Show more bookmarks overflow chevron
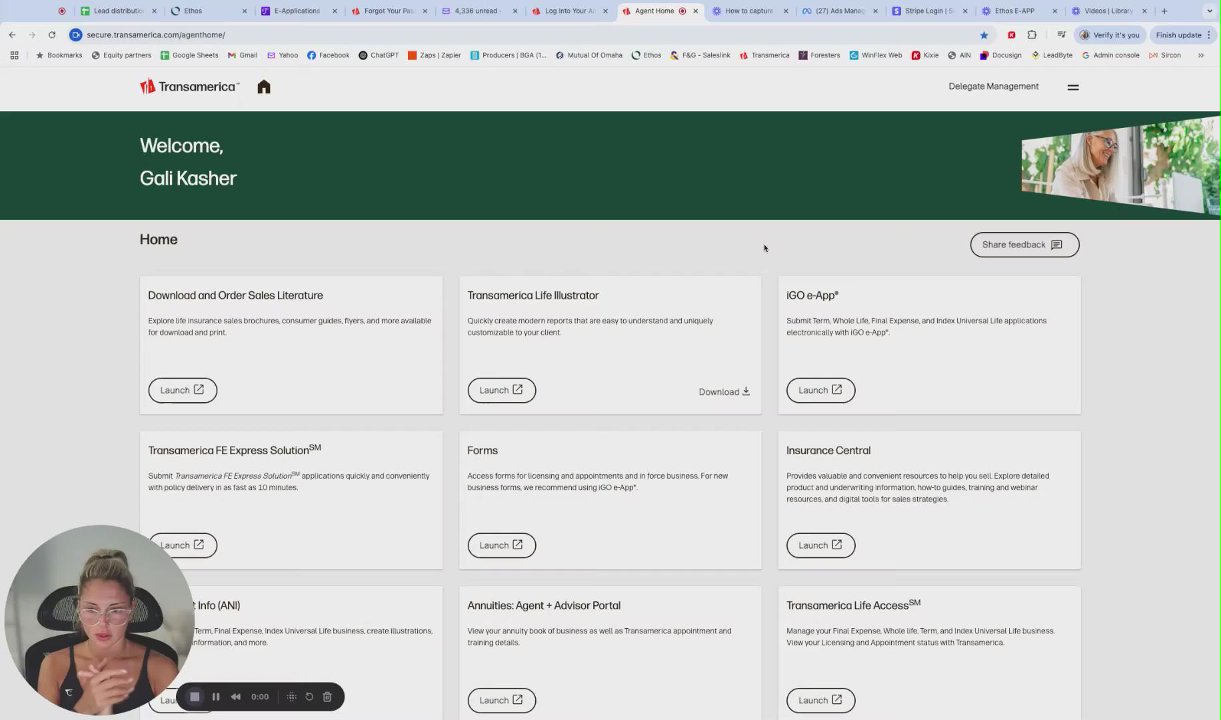1221x720 pixels. click(x=1201, y=55)
